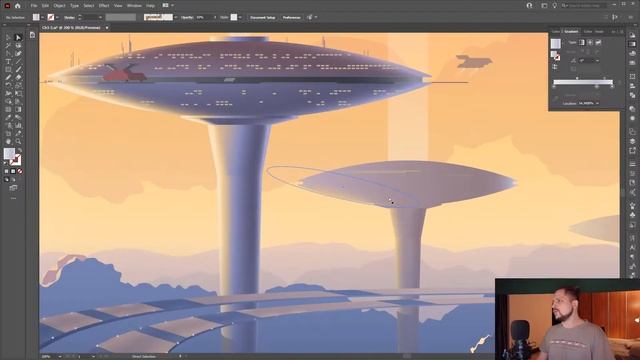Select the Magic Wand tool
Screen dimensions: 640x360
(x=8, y=46)
